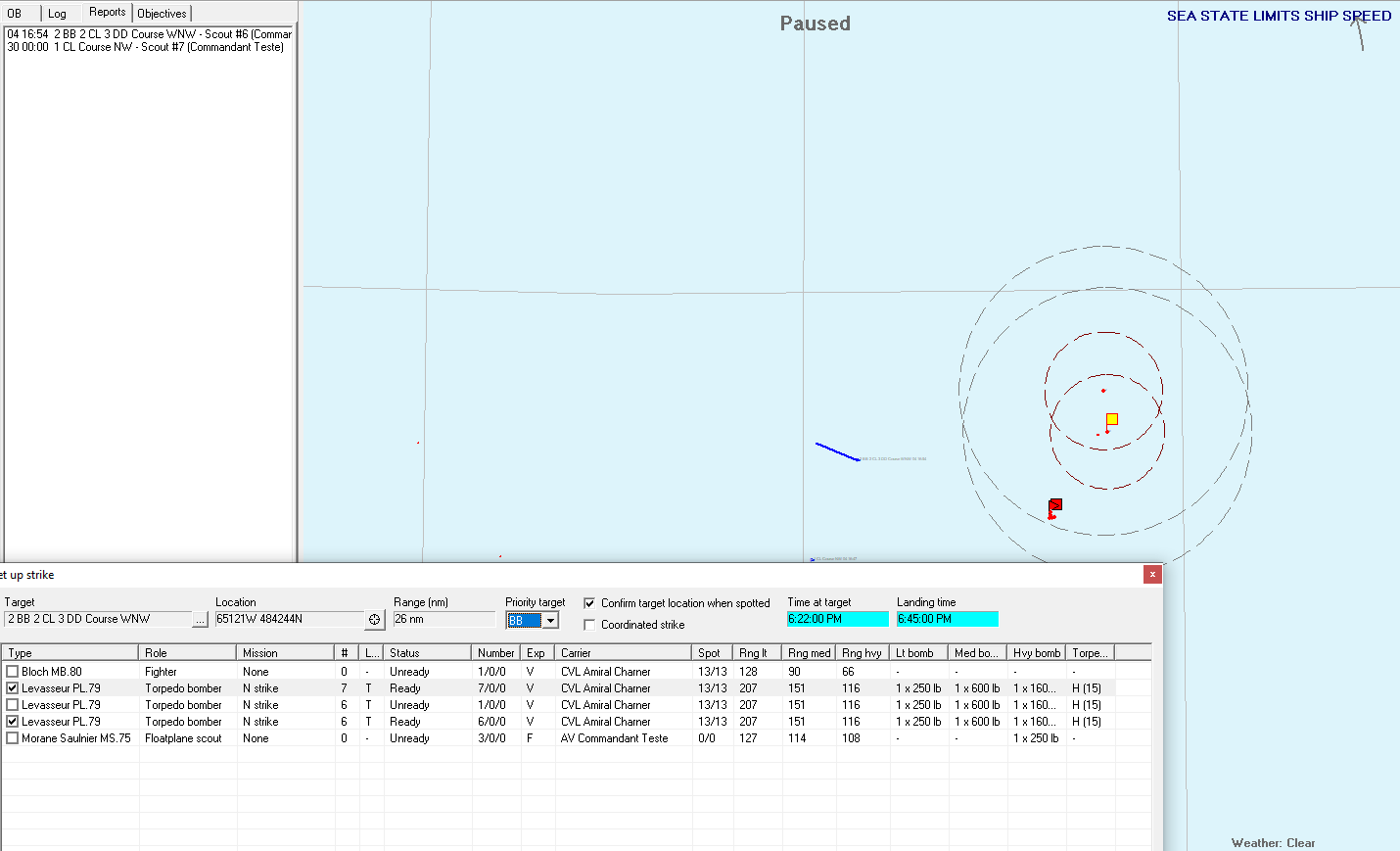Toggle Confirm target location when spotted
This screenshot has width=1400, height=851.
coord(589,603)
